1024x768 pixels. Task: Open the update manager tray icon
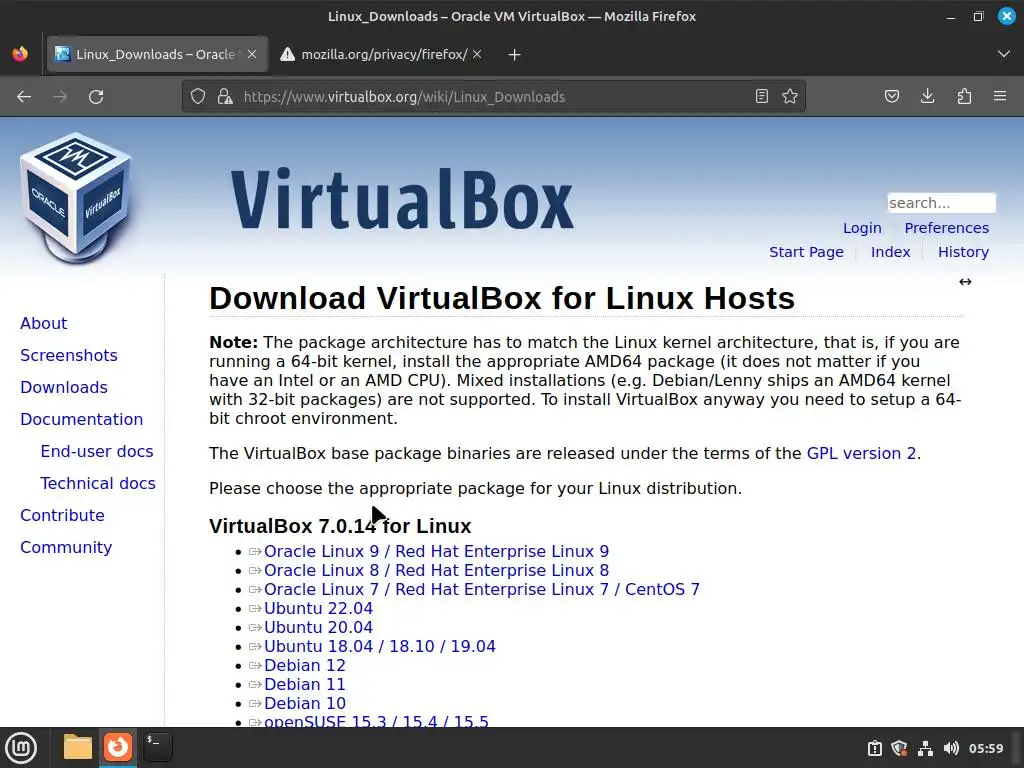coord(874,748)
